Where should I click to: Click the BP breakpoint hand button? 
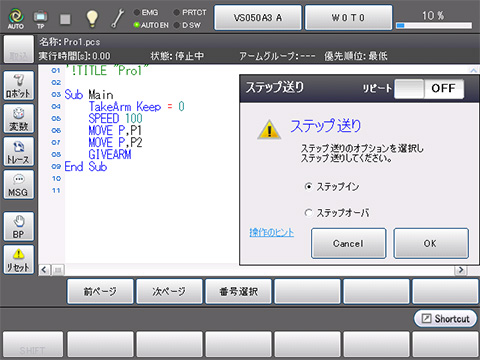(x=19, y=226)
